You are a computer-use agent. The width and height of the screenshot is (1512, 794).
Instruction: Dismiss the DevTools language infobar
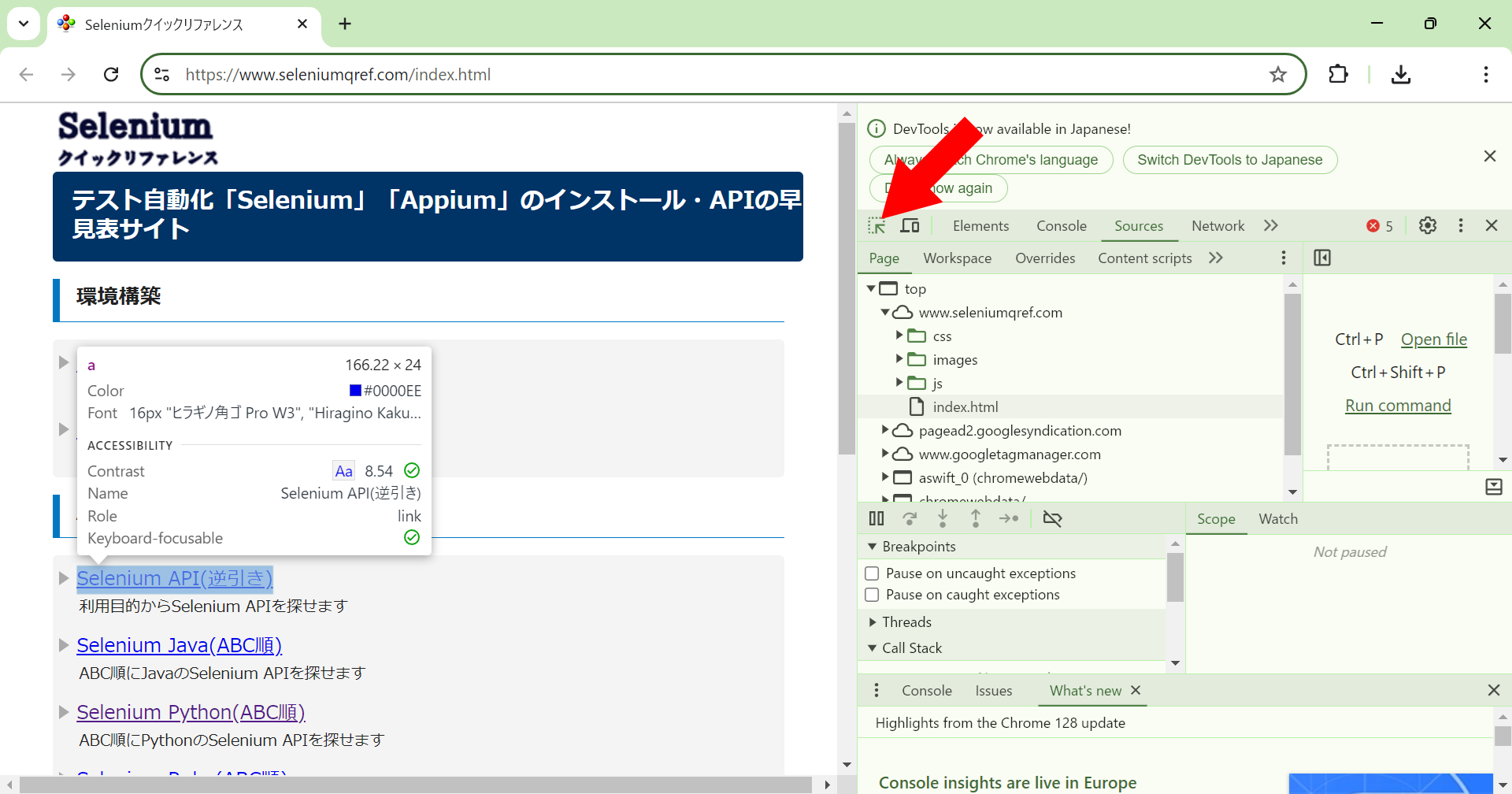(x=1490, y=157)
